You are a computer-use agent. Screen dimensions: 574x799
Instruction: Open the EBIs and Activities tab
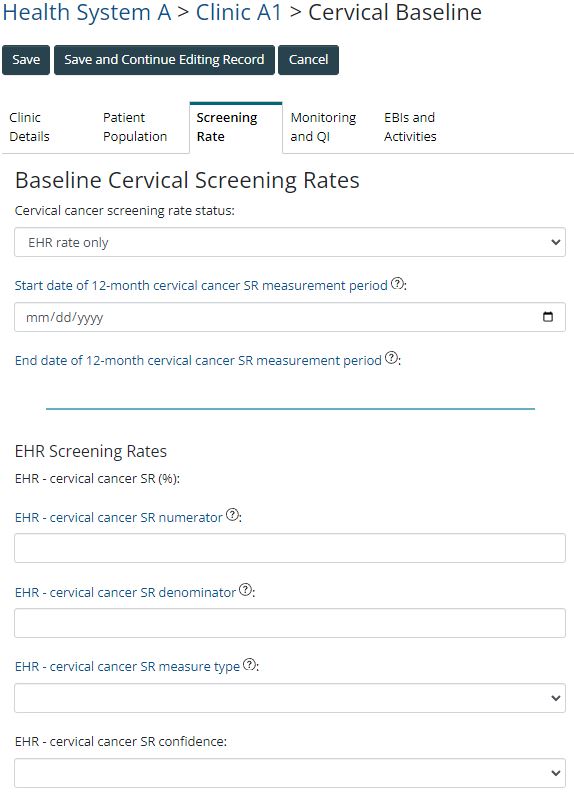click(410, 127)
